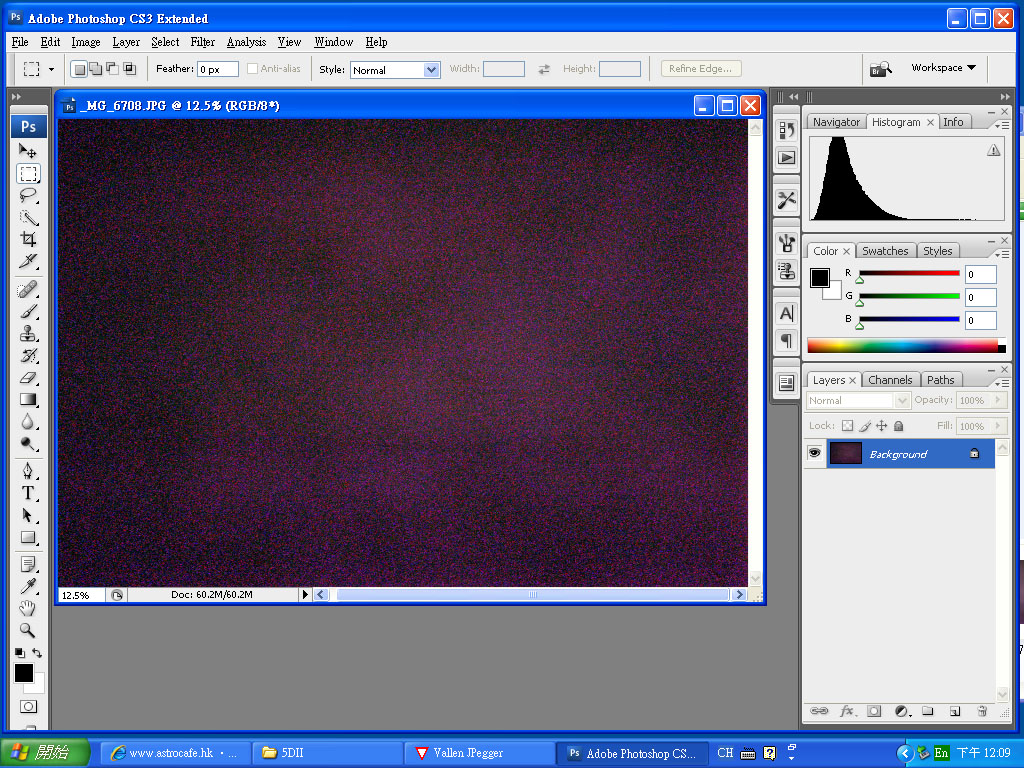Click the Refine Edge button
This screenshot has width=1024, height=768.
pos(700,69)
